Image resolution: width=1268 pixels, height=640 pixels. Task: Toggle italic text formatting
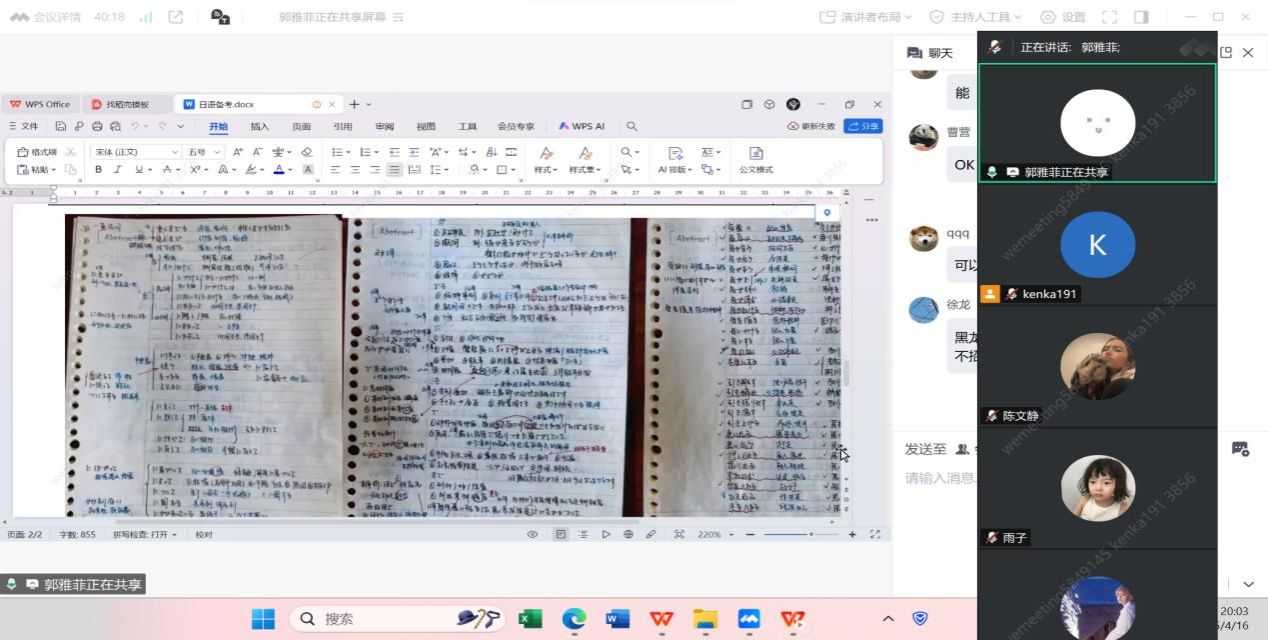pyautogui.click(x=117, y=170)
